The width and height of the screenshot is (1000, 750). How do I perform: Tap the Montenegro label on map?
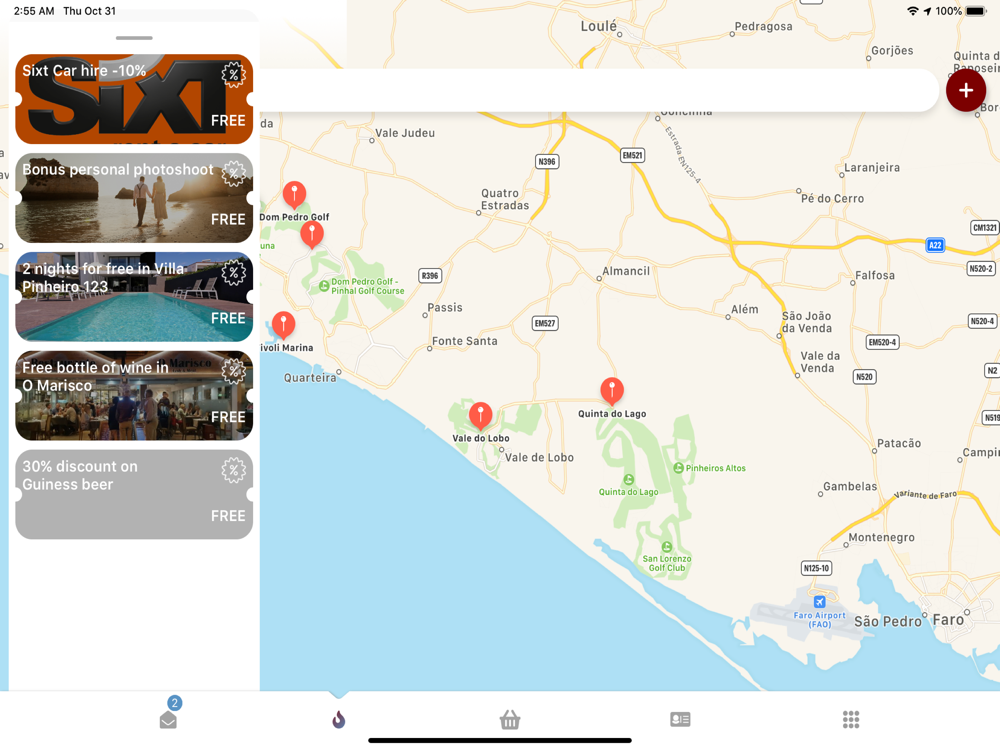(881, 538)
